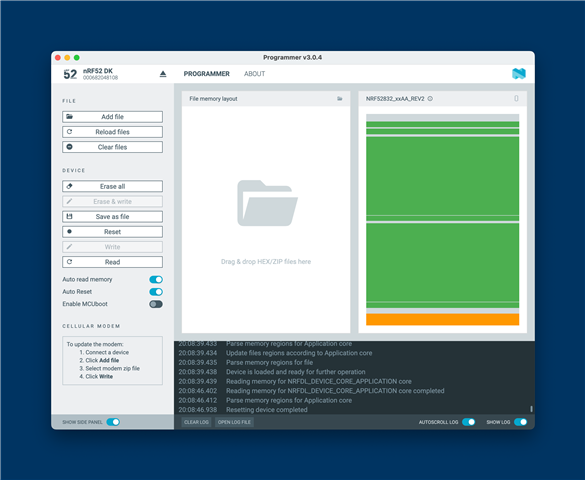Open the About tab
The width and height of the screenshot is (585, 480).
point(254,74)
